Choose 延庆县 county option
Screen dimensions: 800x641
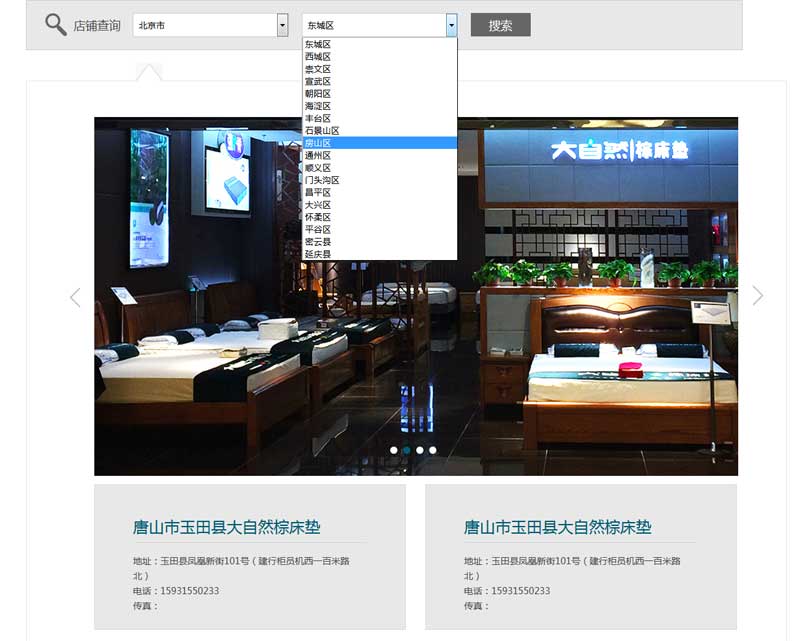[380, 254]
